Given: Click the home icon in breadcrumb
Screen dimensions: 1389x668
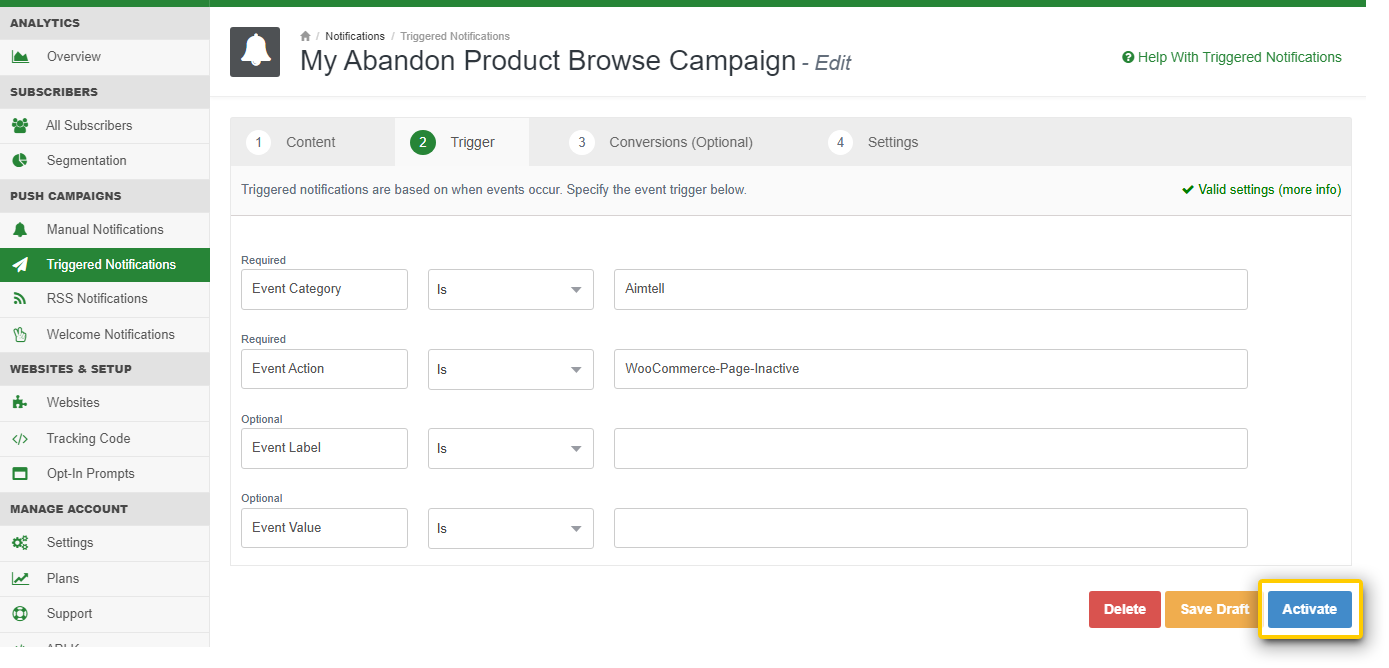Looking at the screenshot, I should click(x=306, y=36).
